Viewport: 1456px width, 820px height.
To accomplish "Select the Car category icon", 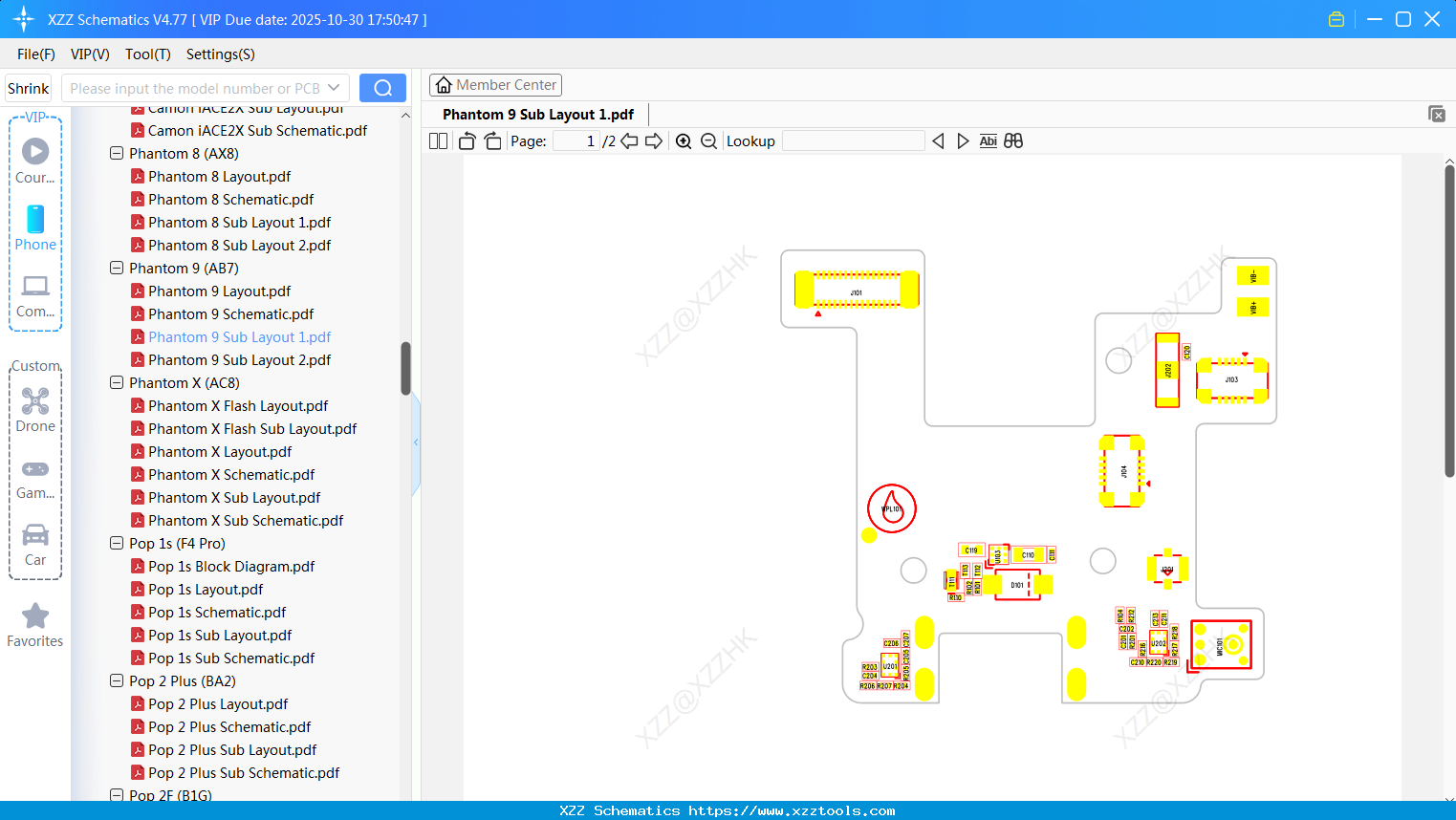I will point(35,545).
